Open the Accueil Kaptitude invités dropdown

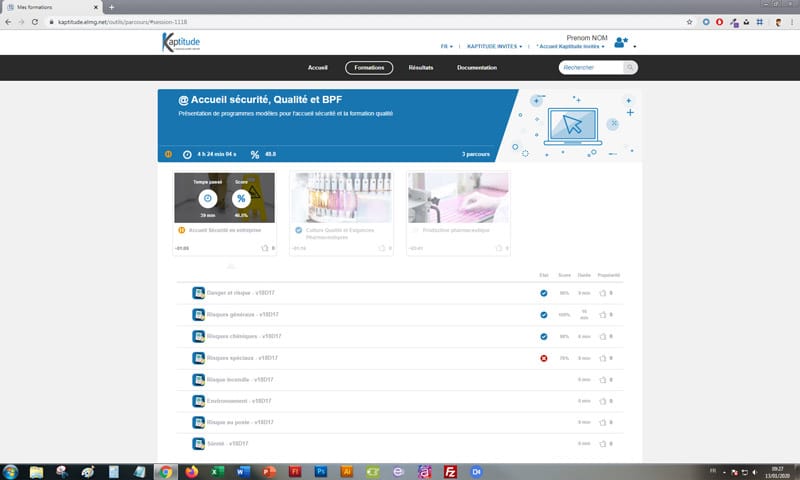(571, 46)
